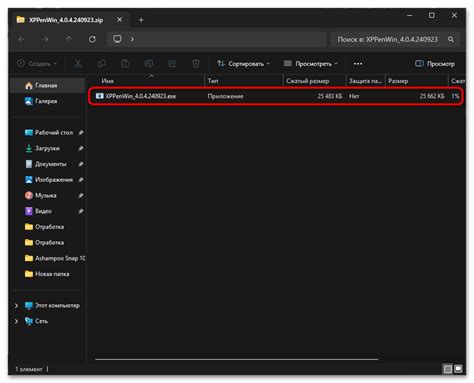Expand the Сеть tree node
The width and height of the screenshot is (474, 383).
(x=16, y=321)
